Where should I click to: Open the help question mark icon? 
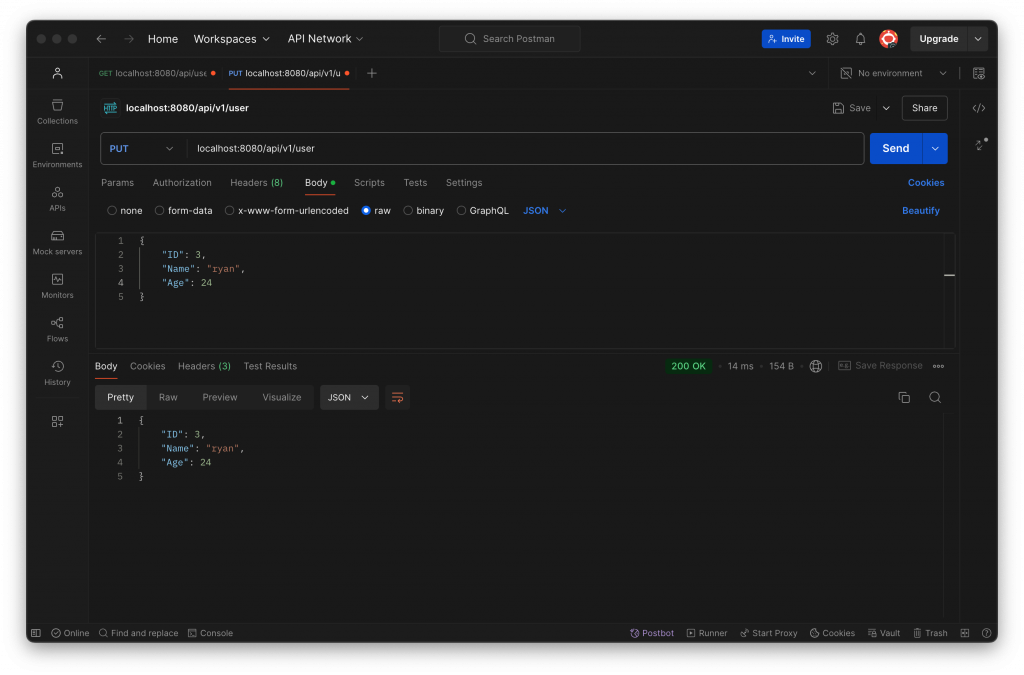coord(986,633)
